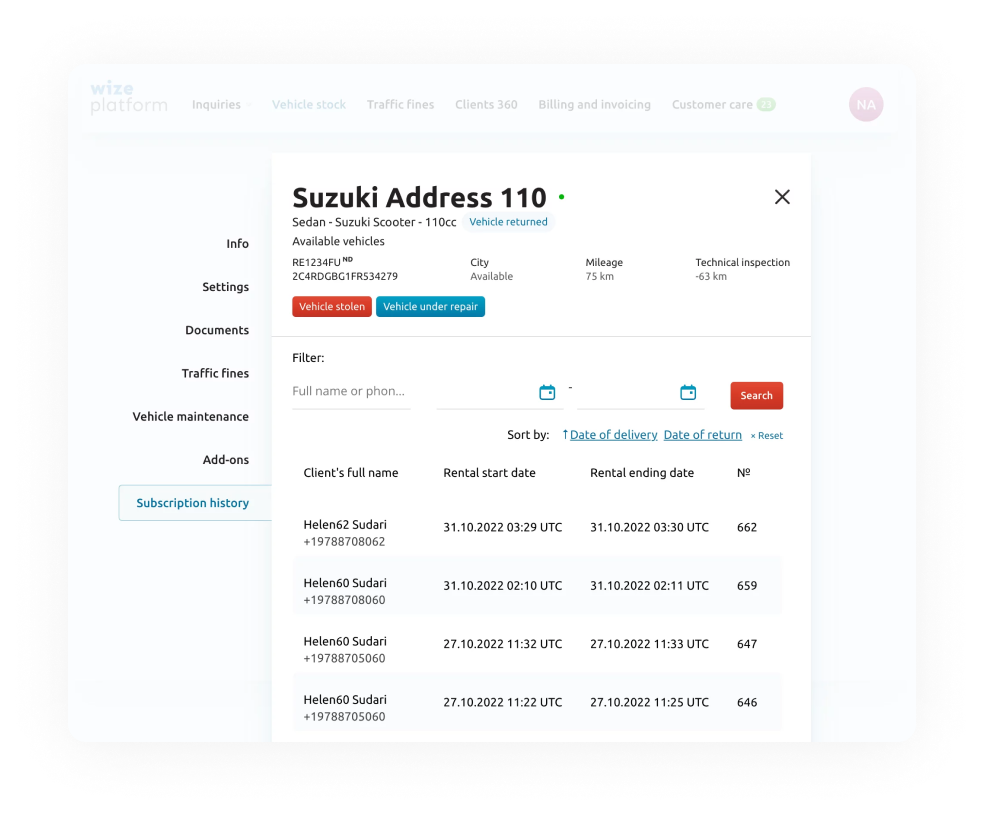Click rental number 646
The width and height of the screenshot is (984, 814).
(x=747, y=702)
